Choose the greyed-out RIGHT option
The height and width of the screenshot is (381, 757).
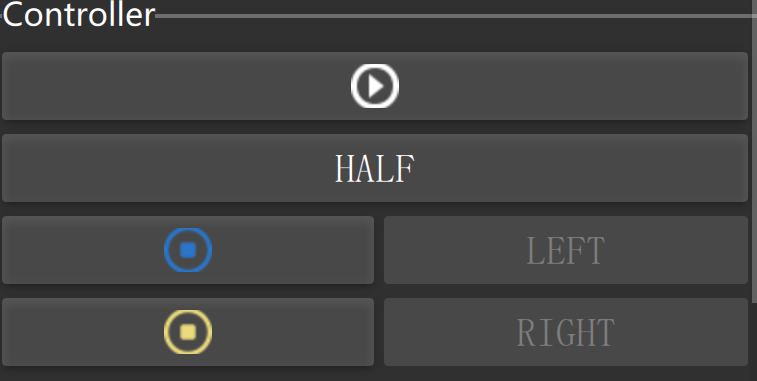tap(566, 332)
